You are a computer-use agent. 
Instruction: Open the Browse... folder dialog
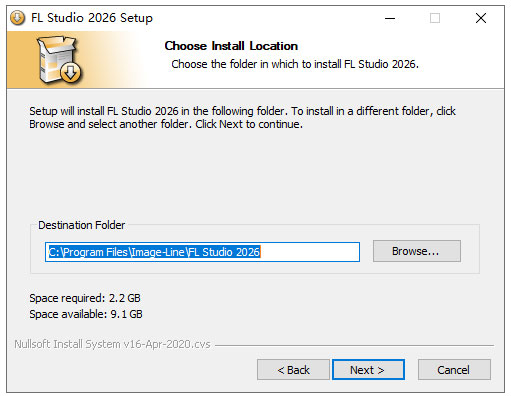pyautogui.click(x=417, y=251)
